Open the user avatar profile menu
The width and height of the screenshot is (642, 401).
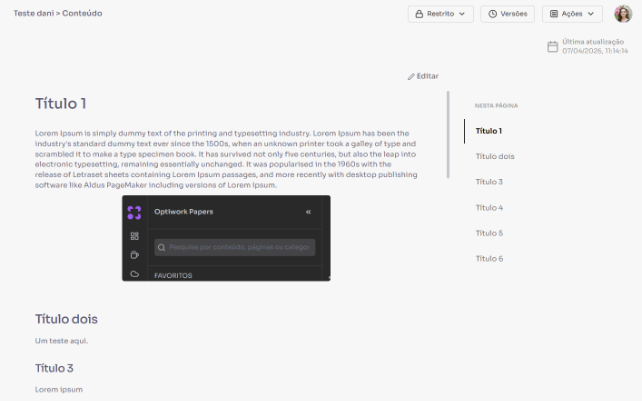pyautogui.click(x=623, y=14)
